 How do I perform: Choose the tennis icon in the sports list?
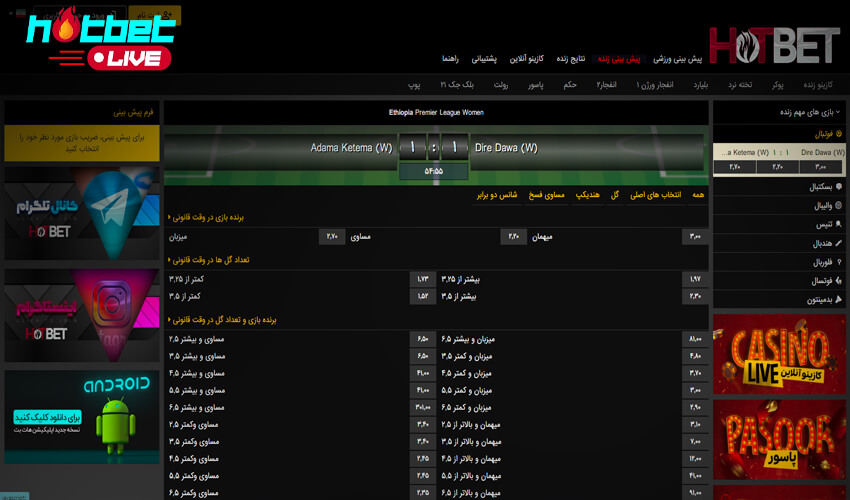pyautogui.click(x=839, y=225)
